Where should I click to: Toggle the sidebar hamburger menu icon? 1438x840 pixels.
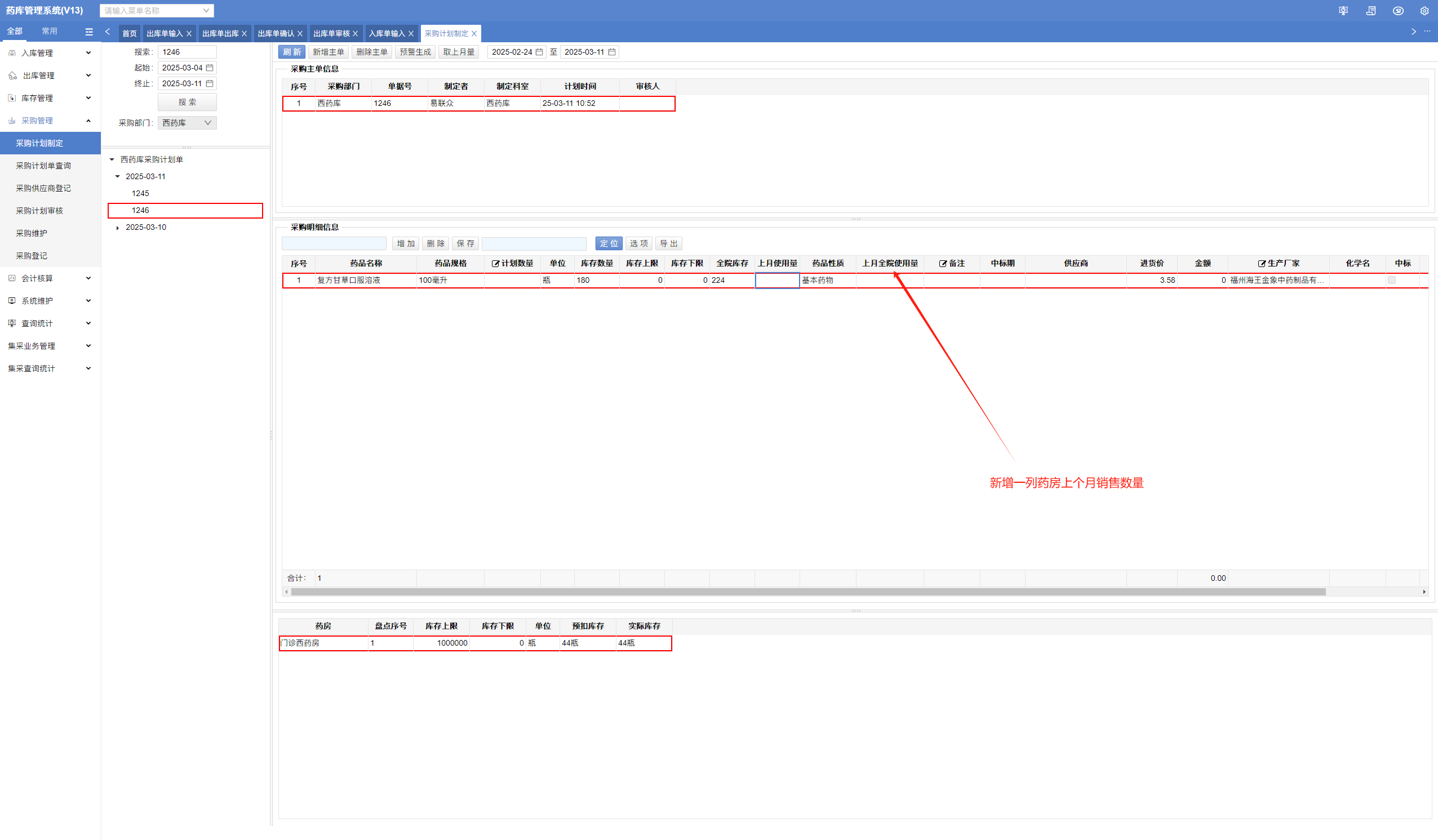[x=89, y=32]
